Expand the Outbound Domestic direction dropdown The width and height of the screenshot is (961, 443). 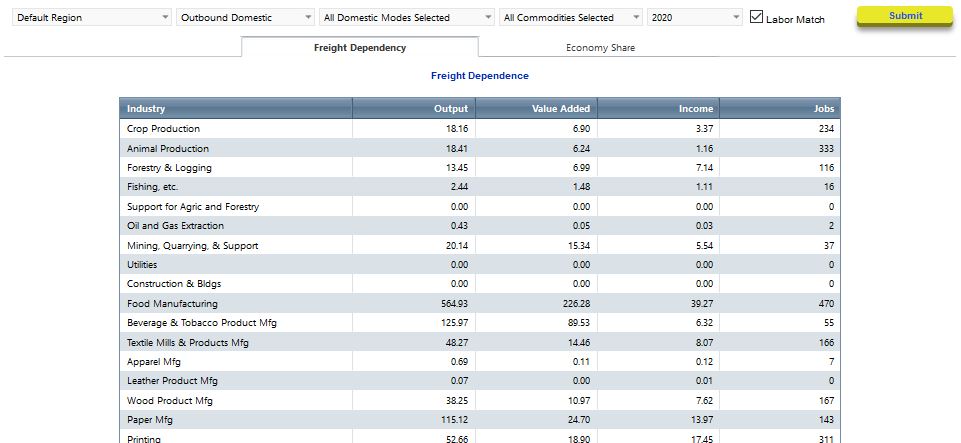point(245,18)
